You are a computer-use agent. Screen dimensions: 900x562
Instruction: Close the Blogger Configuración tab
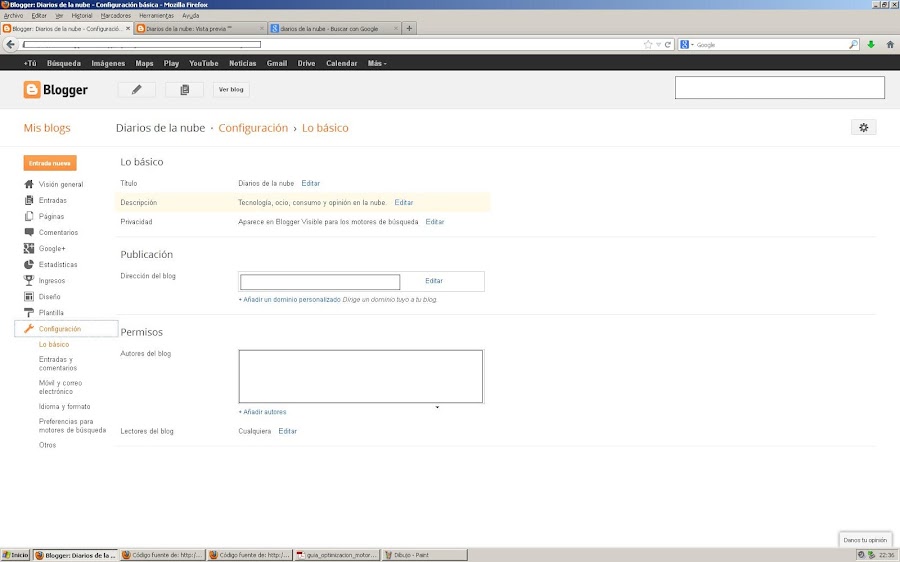pyautogui.click(x=128, y=28)
